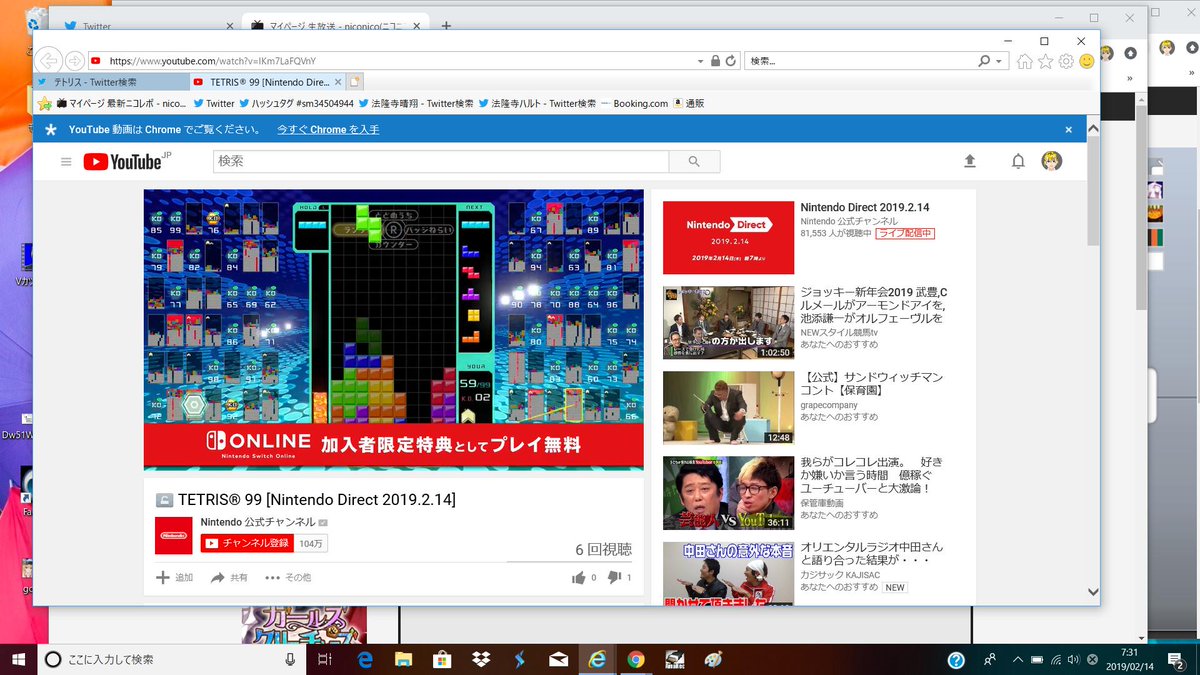1200x675 pixels.
Task: Click 追加 add-to button
Action: coord(175,578)
